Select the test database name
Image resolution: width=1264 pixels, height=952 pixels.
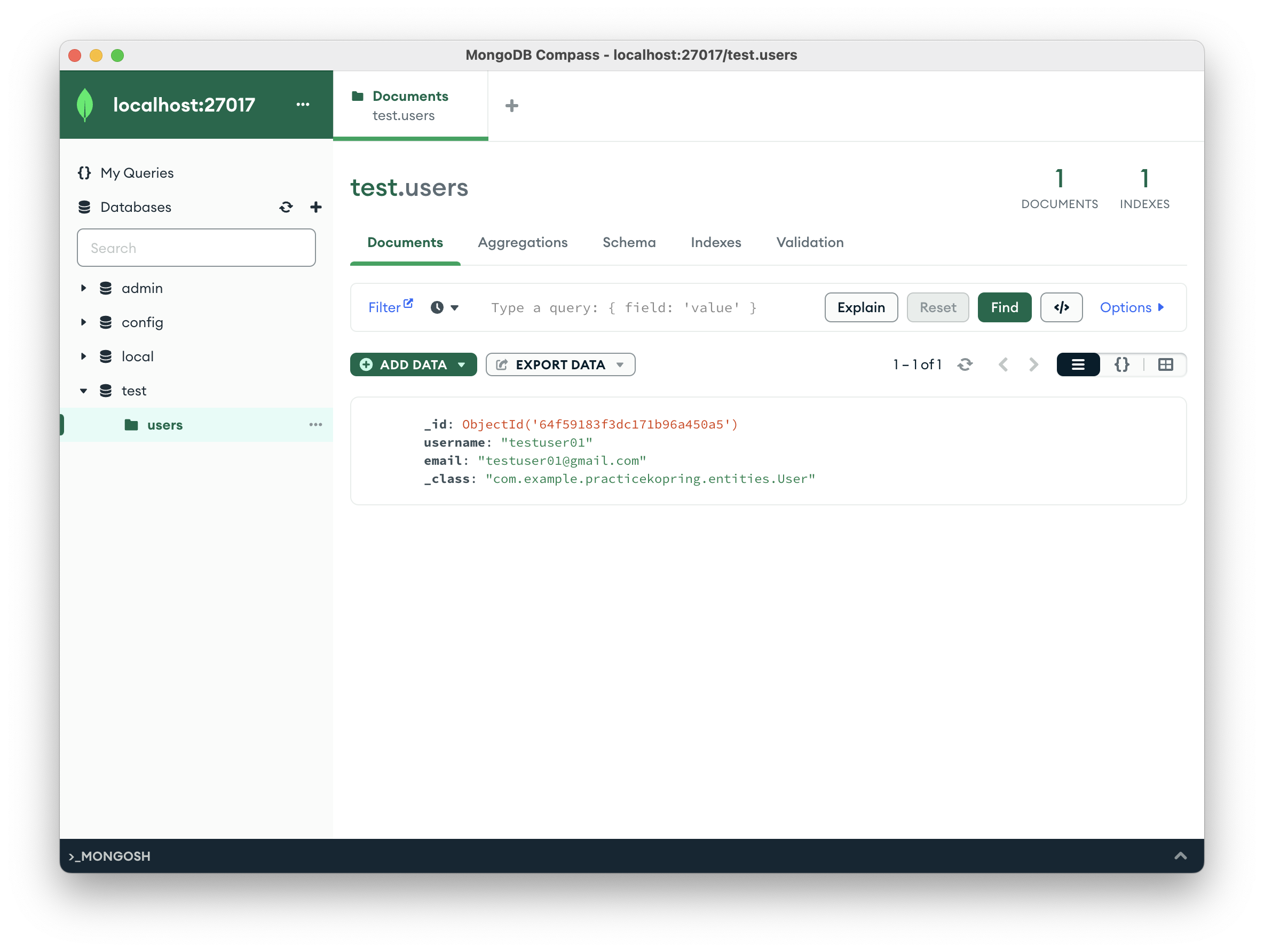tap(134, 391)
